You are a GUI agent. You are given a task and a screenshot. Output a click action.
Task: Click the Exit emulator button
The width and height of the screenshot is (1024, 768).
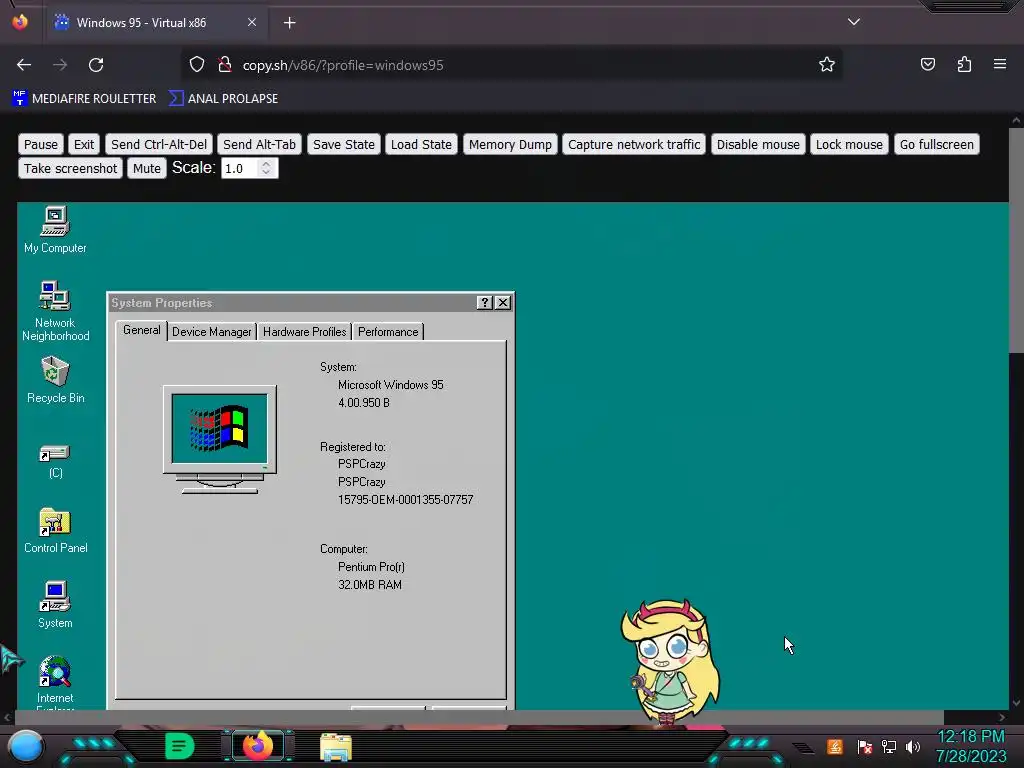click(x=84, y=144)
